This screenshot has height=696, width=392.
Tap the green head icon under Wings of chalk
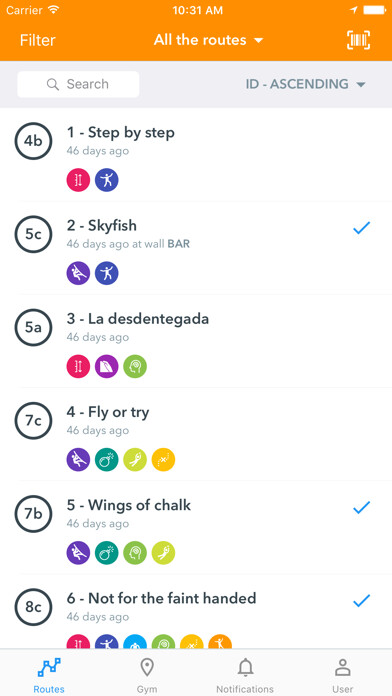[135, 553]
